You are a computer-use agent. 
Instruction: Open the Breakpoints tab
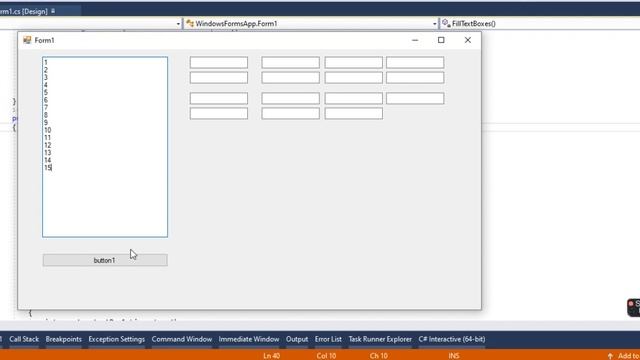[x=64, y=339]
